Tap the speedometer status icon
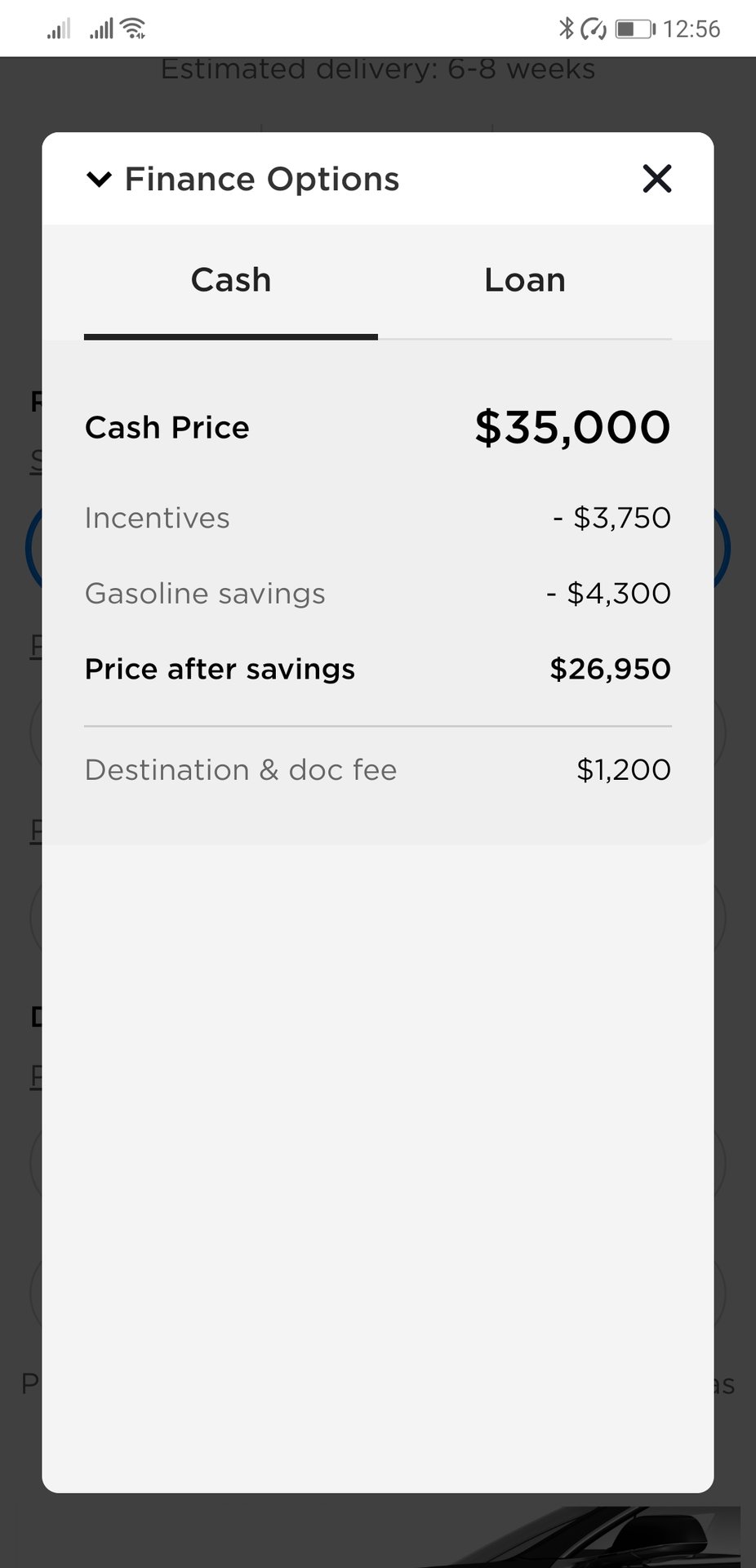756x1568 pixels. point(594,29)
